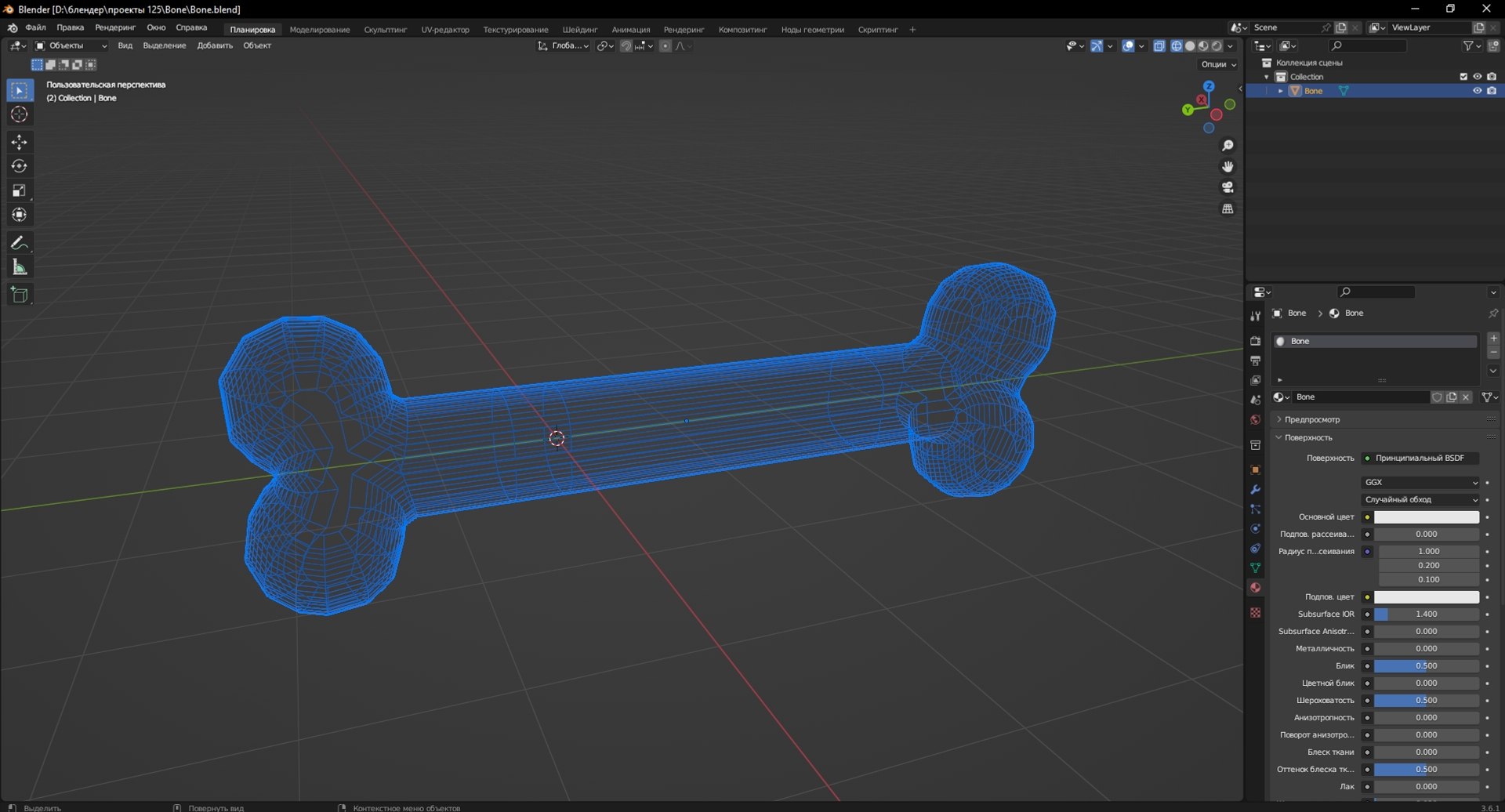Toggle camera view icon
The image size is (1505, 812).
[1228, 187]
